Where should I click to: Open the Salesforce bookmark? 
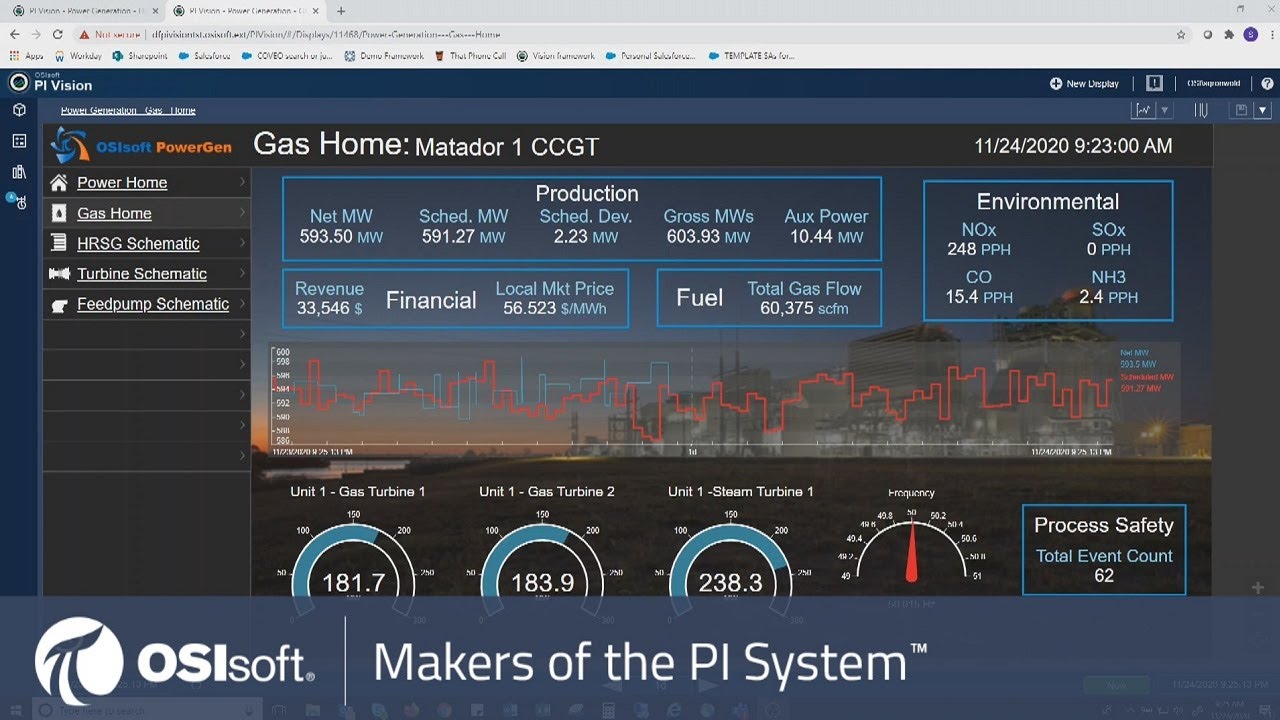pyautogui.click(x=204, y=56)
